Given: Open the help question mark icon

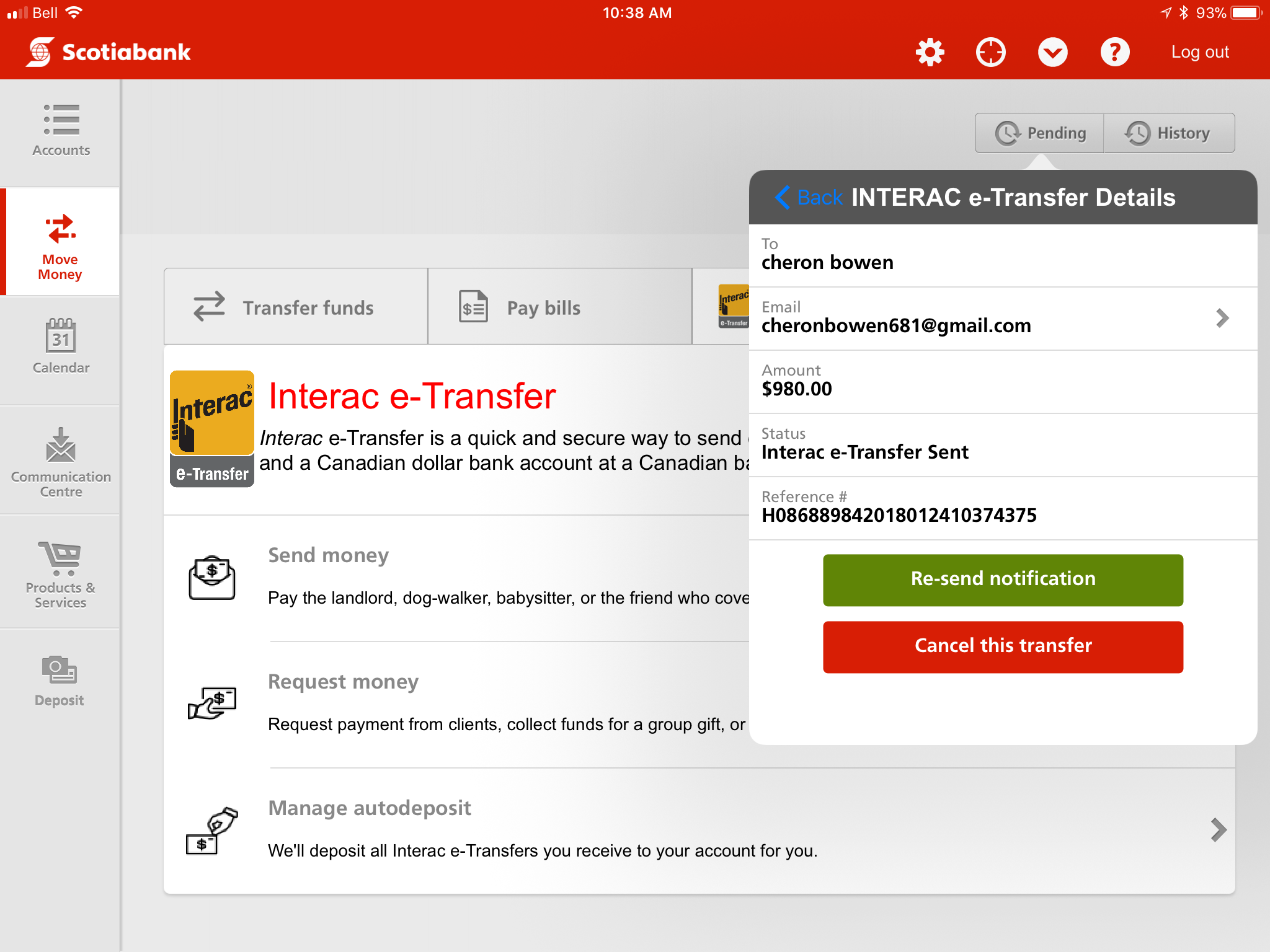Looking at the screenshot, I should tap(1115, 52).
